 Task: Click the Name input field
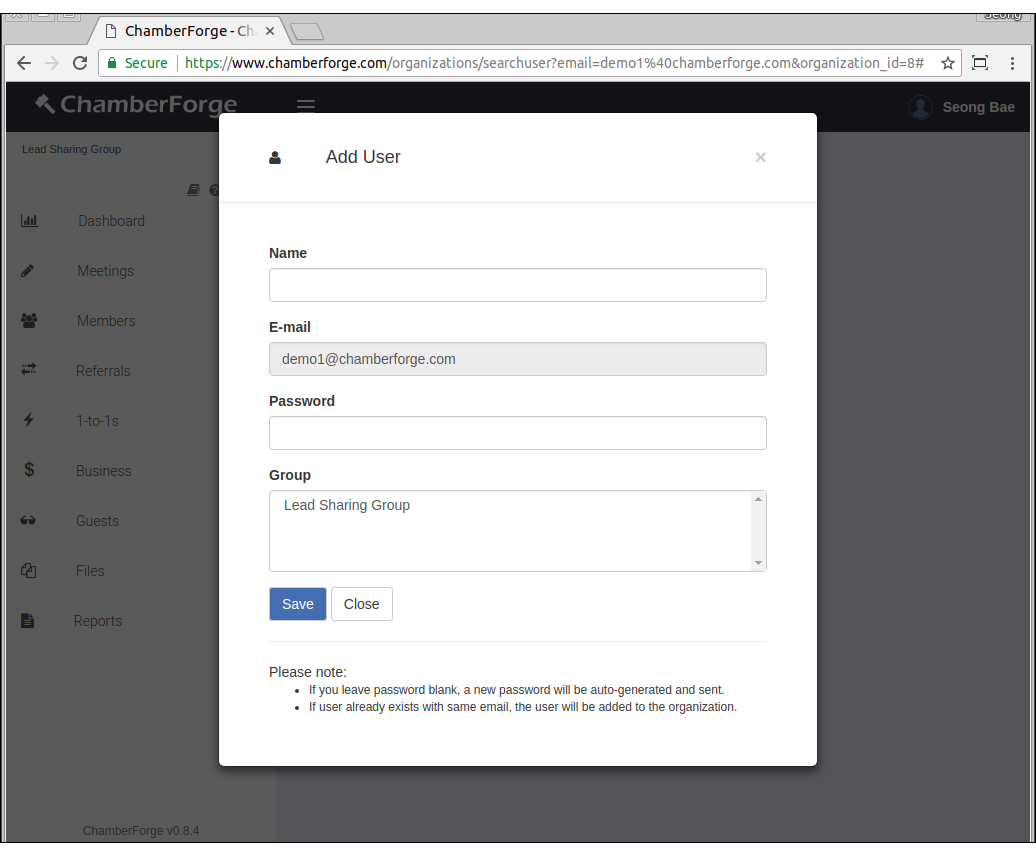[517, 285]
